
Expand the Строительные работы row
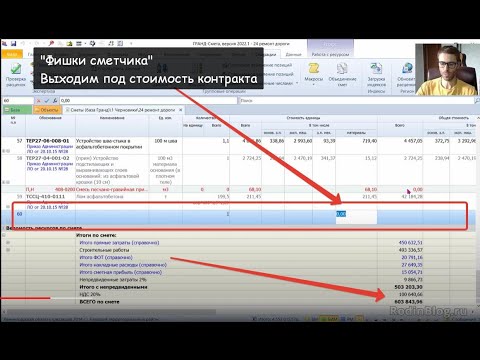click(x=8, y=250)
